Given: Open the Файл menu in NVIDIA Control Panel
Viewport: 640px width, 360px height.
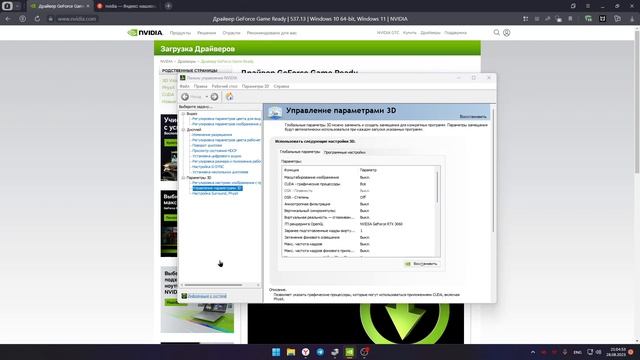Looking at the screenshot, I should click(184, 87).
